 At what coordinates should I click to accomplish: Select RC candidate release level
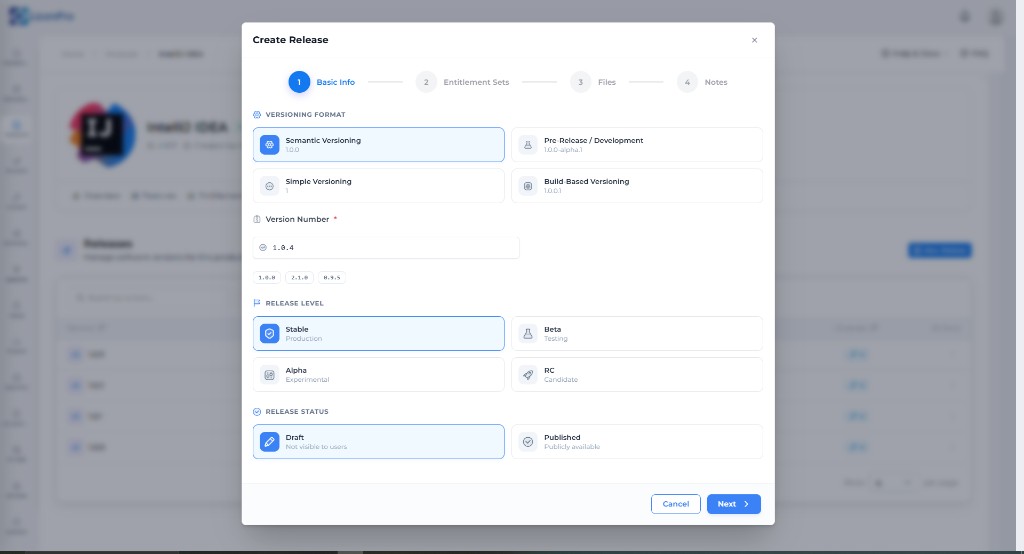(x=637, y=374)
